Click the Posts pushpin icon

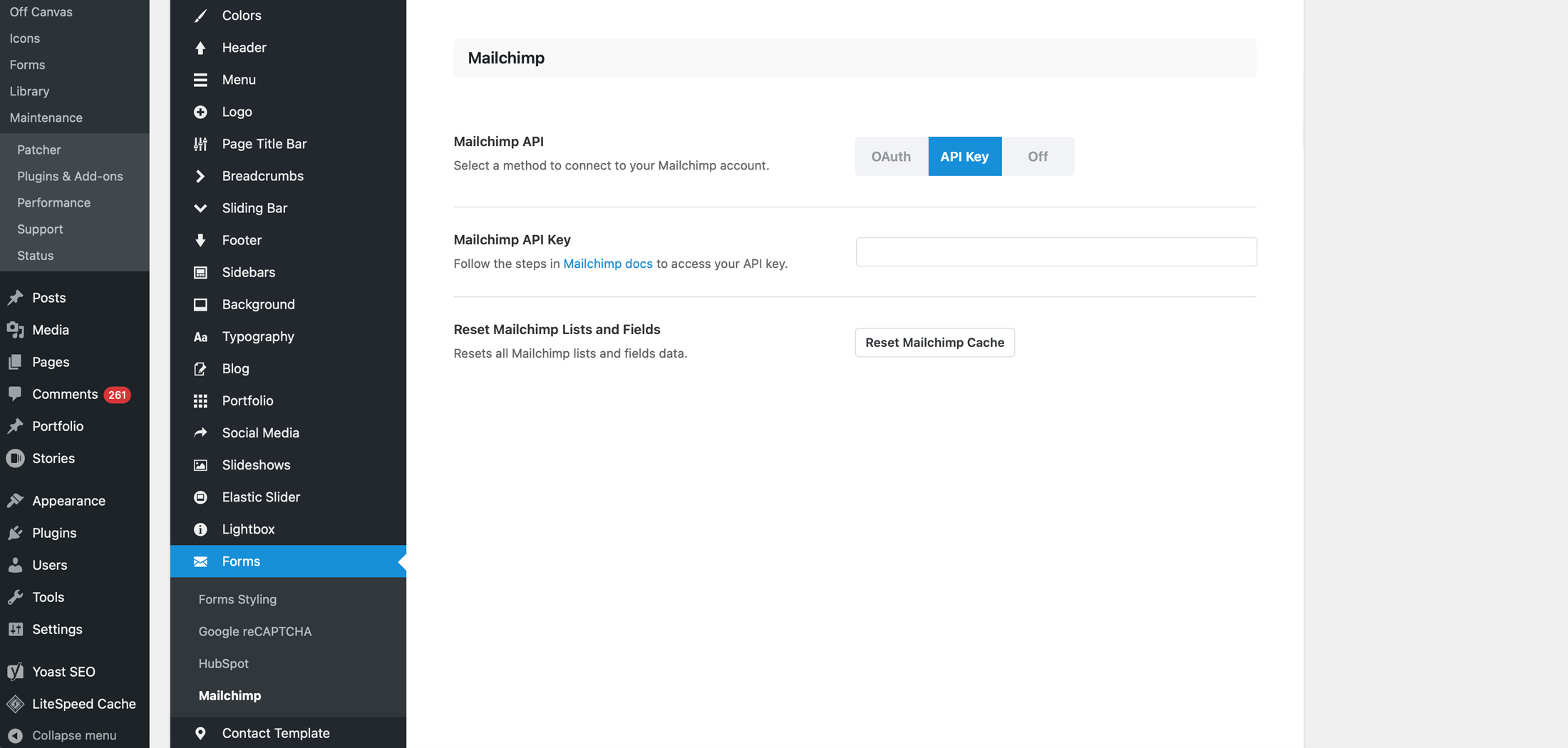16,297
